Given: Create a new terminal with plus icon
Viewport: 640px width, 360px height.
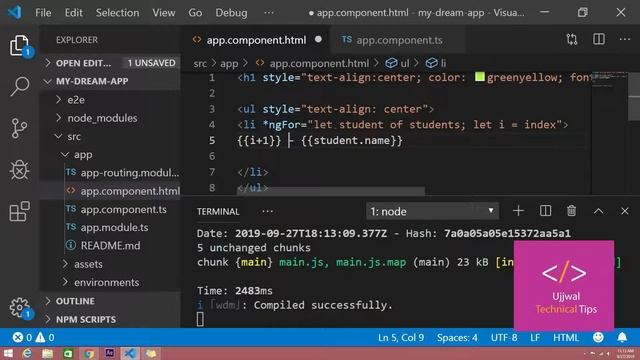Looking at the screenshot, I should pyautogui.click(x=518, y=211).
